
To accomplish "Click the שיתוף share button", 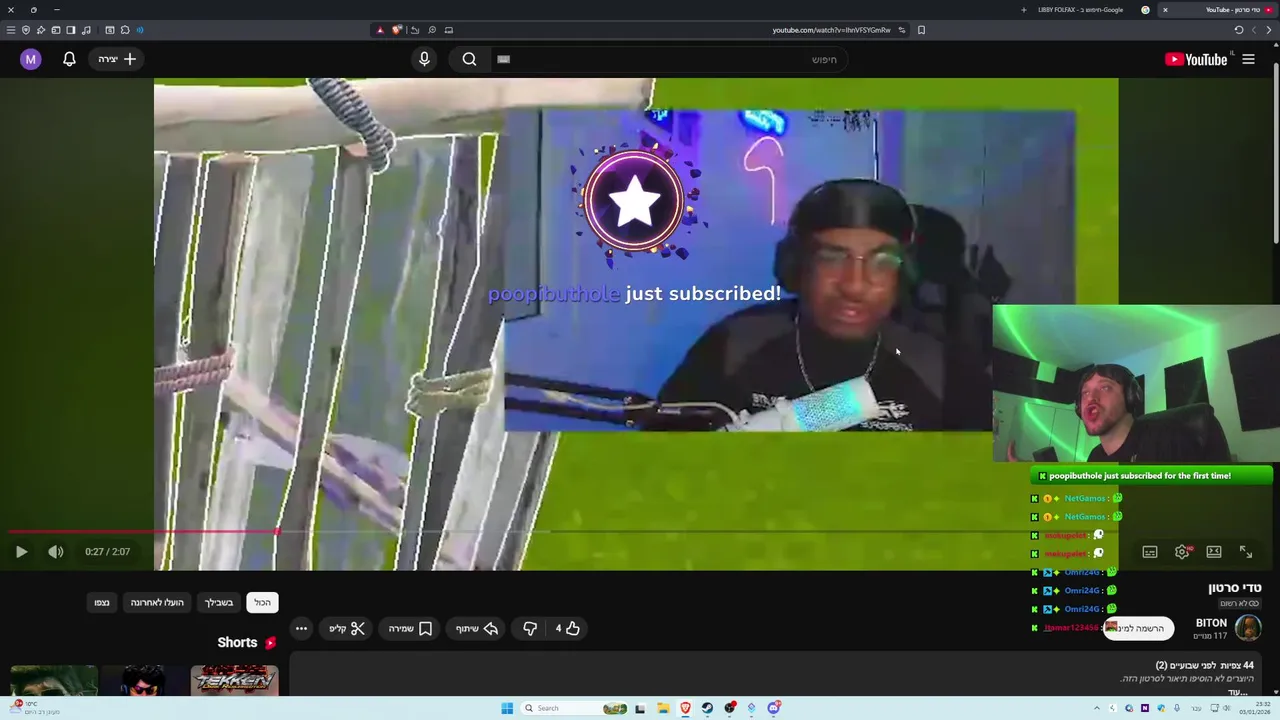I will (x=476, y=628).
